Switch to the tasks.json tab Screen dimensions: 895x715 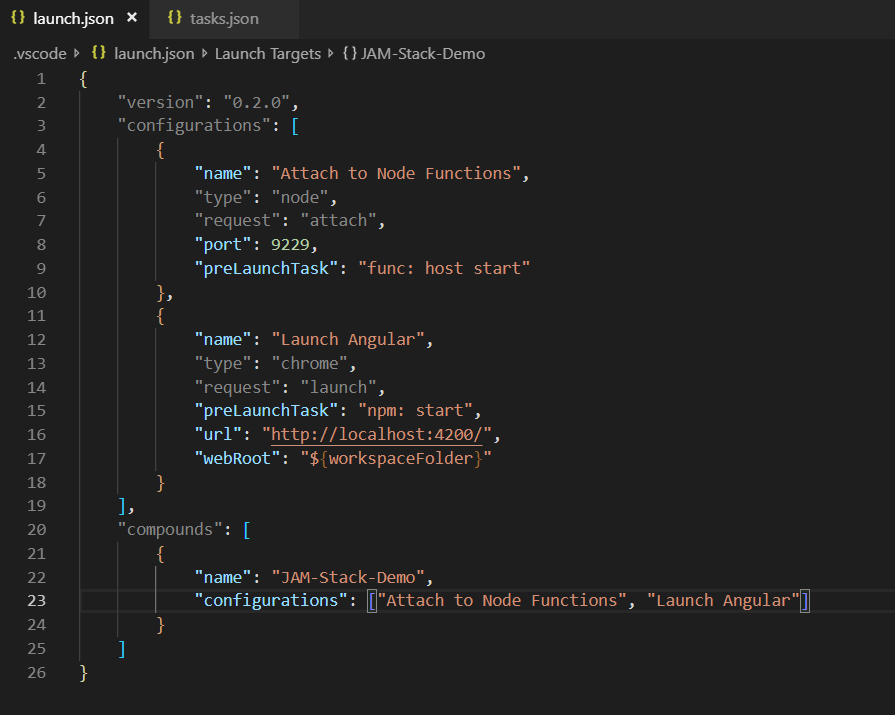220,16
